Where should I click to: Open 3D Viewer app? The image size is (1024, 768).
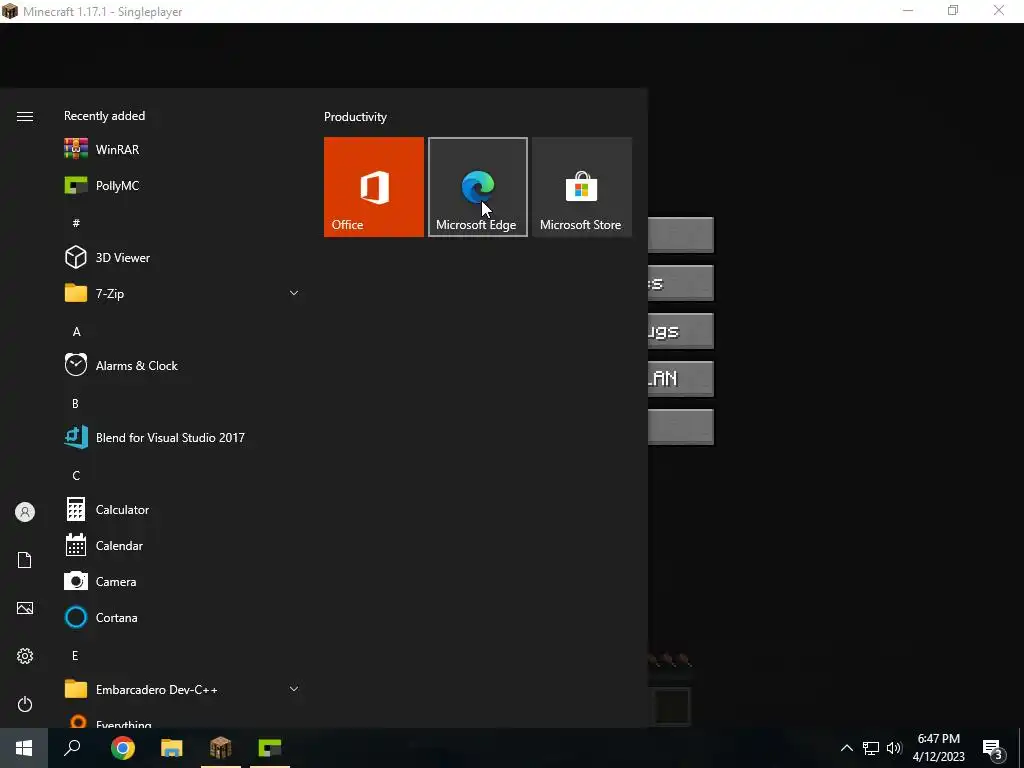pos(183,257)
